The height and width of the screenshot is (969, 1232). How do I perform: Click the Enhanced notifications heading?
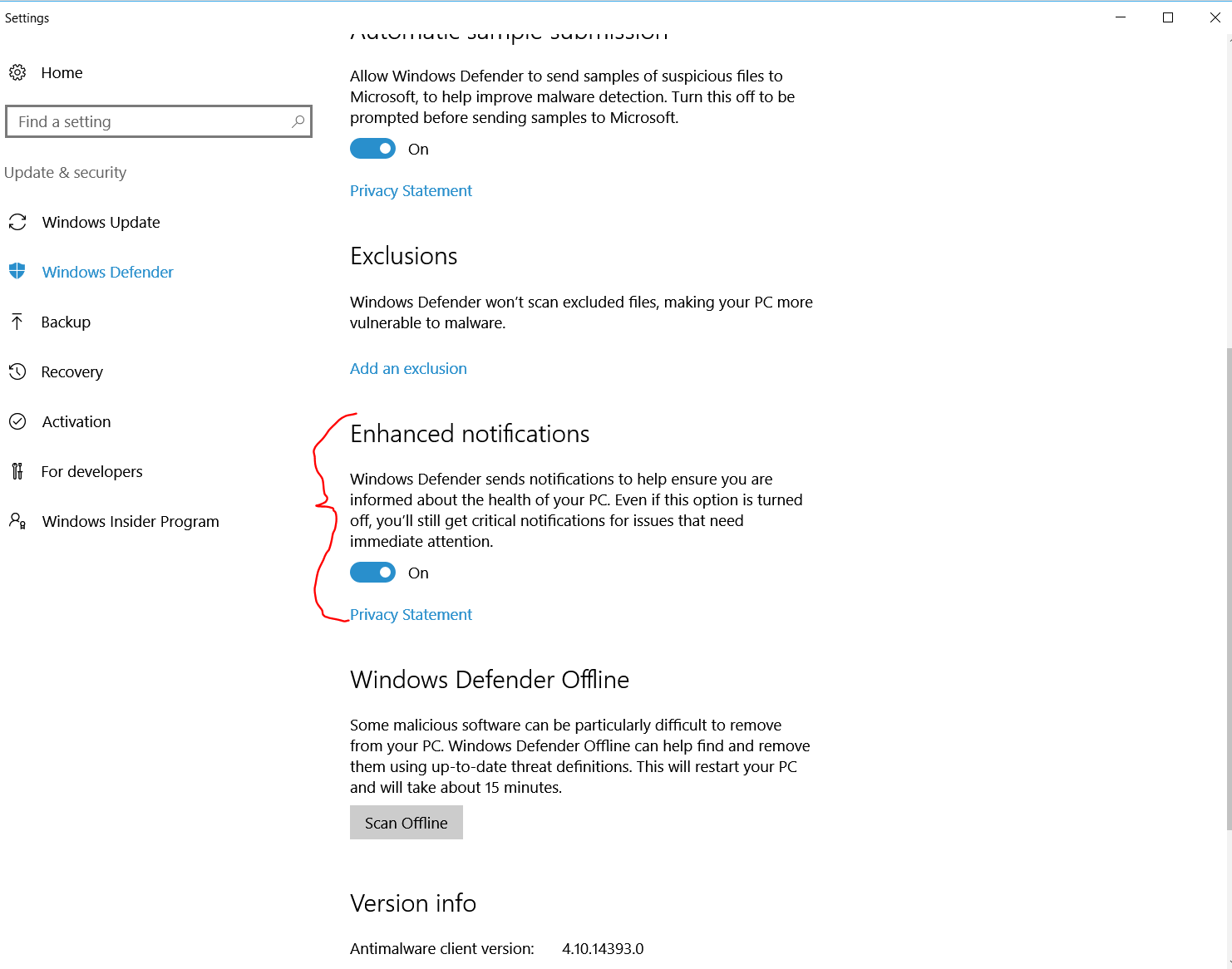(470, 434)
